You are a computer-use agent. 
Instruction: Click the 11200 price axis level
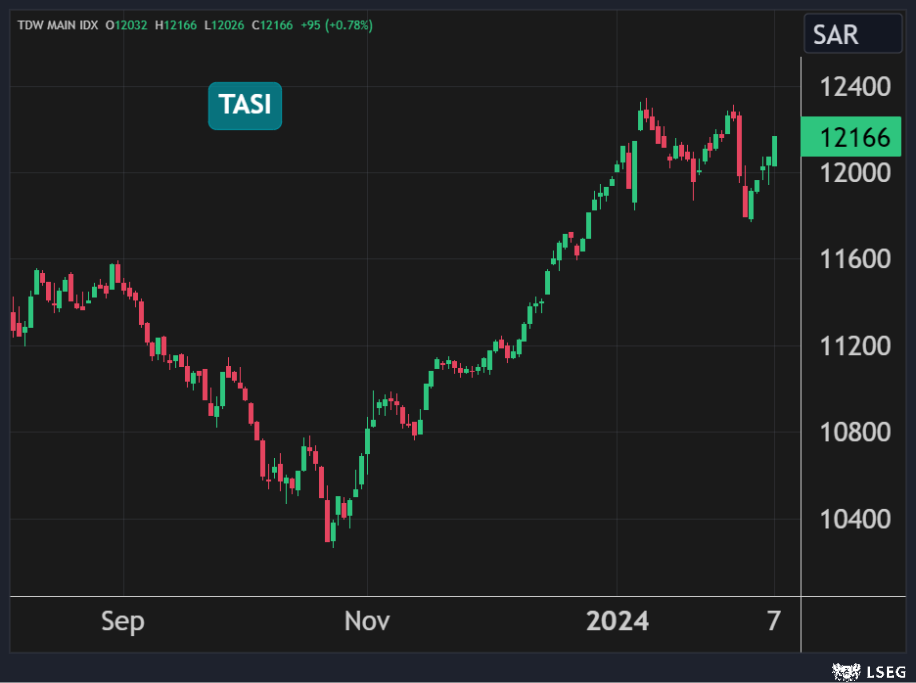(x=855, y=346)
